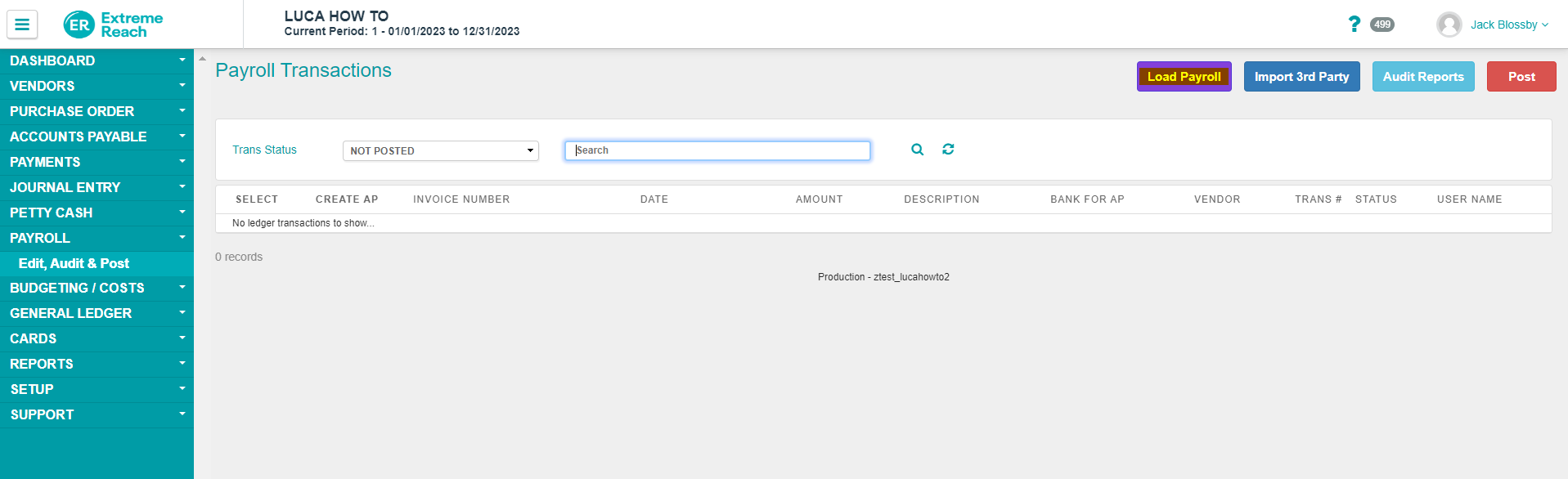
Task: Click the Extreme Reach logo
Action: coord(114,25)
